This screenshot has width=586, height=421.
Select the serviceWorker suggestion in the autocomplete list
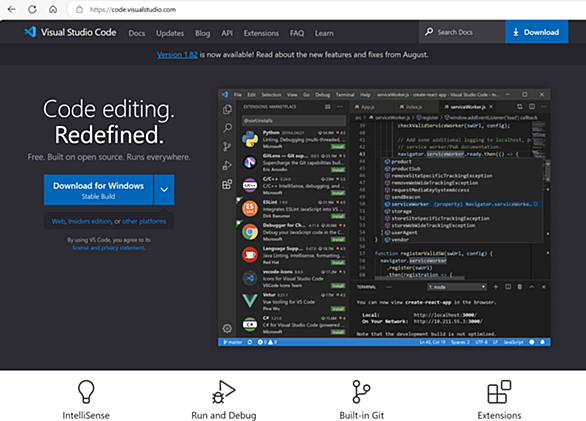click(462, 204)
